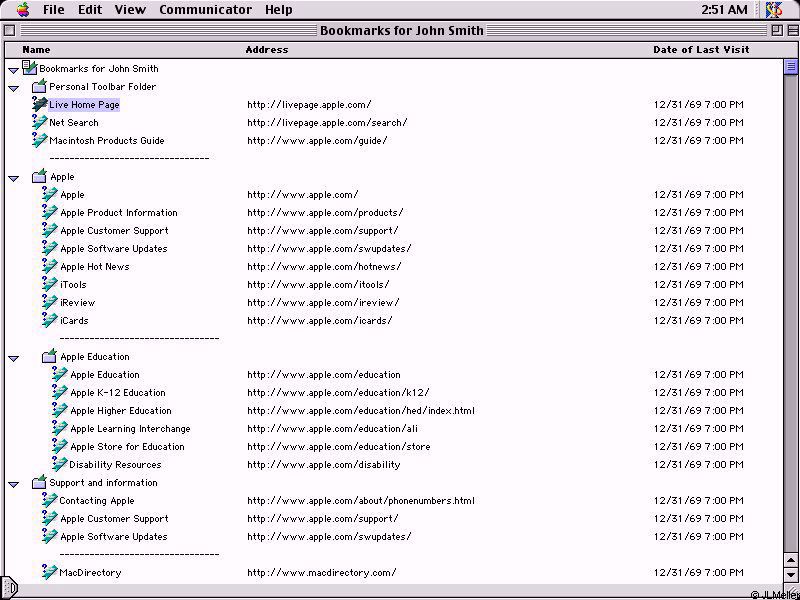Open the View menu
Screen dimensions: 800x600
pyautogui.click(x=130, y=10)
